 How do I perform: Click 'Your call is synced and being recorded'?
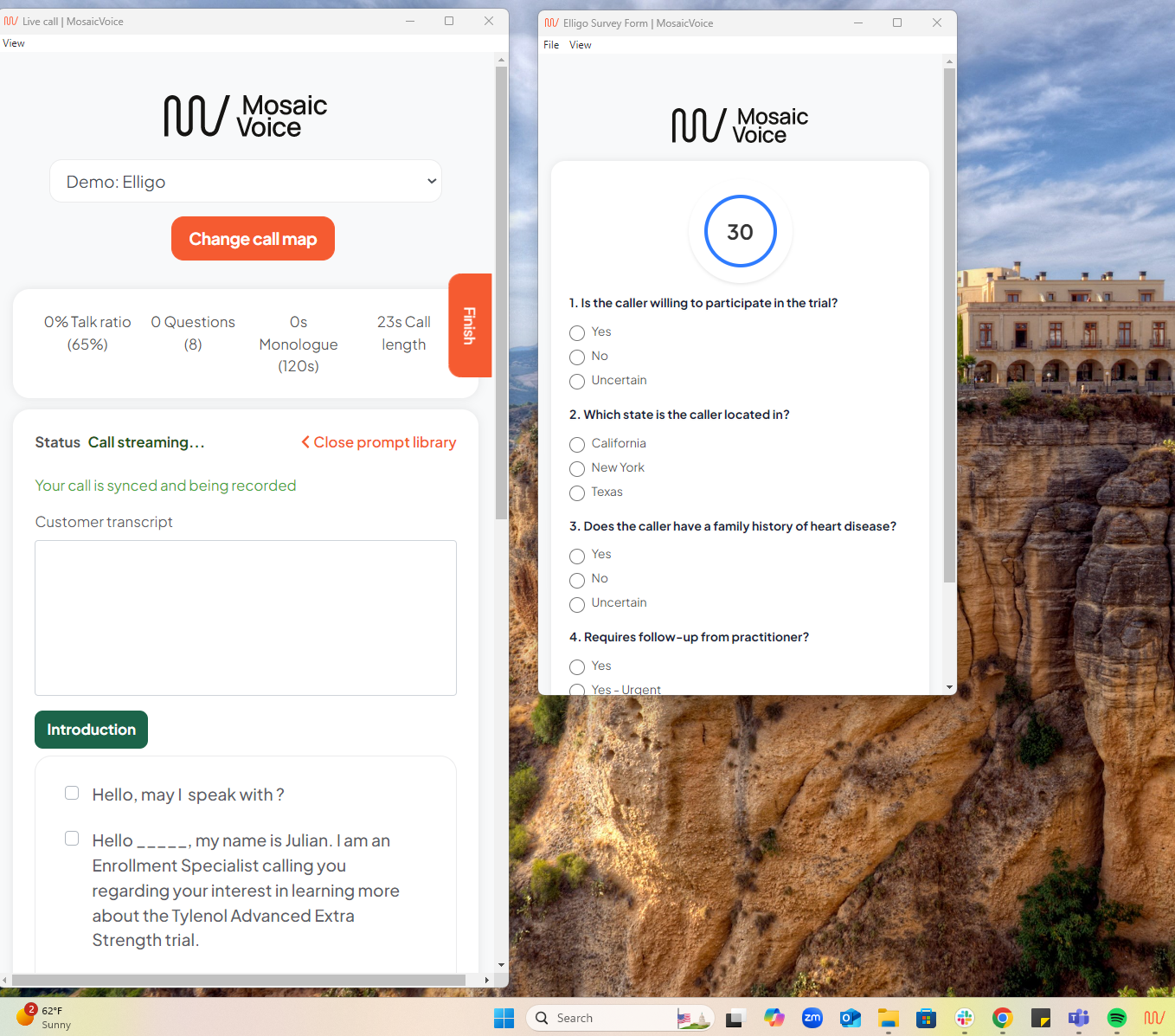tap(165, 486)
